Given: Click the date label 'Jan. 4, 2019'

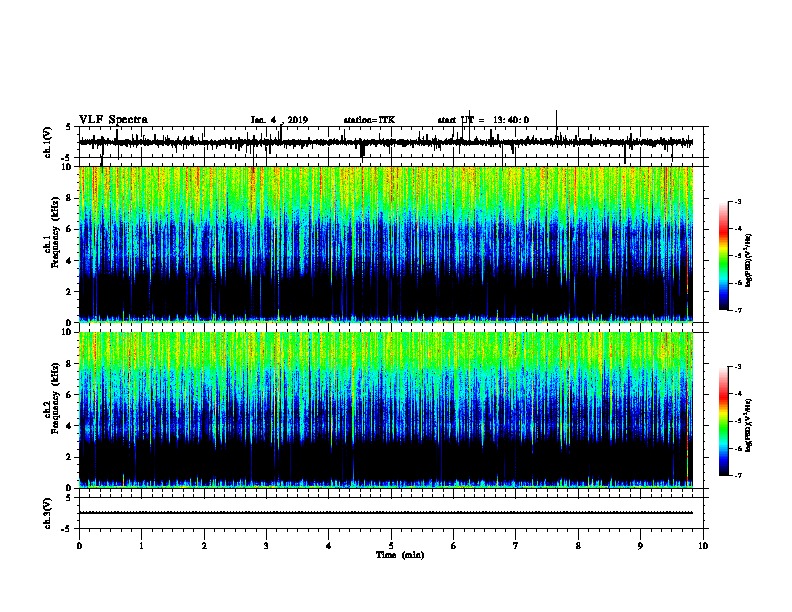Looking at the screenshot, I should (x=279, y=120).
